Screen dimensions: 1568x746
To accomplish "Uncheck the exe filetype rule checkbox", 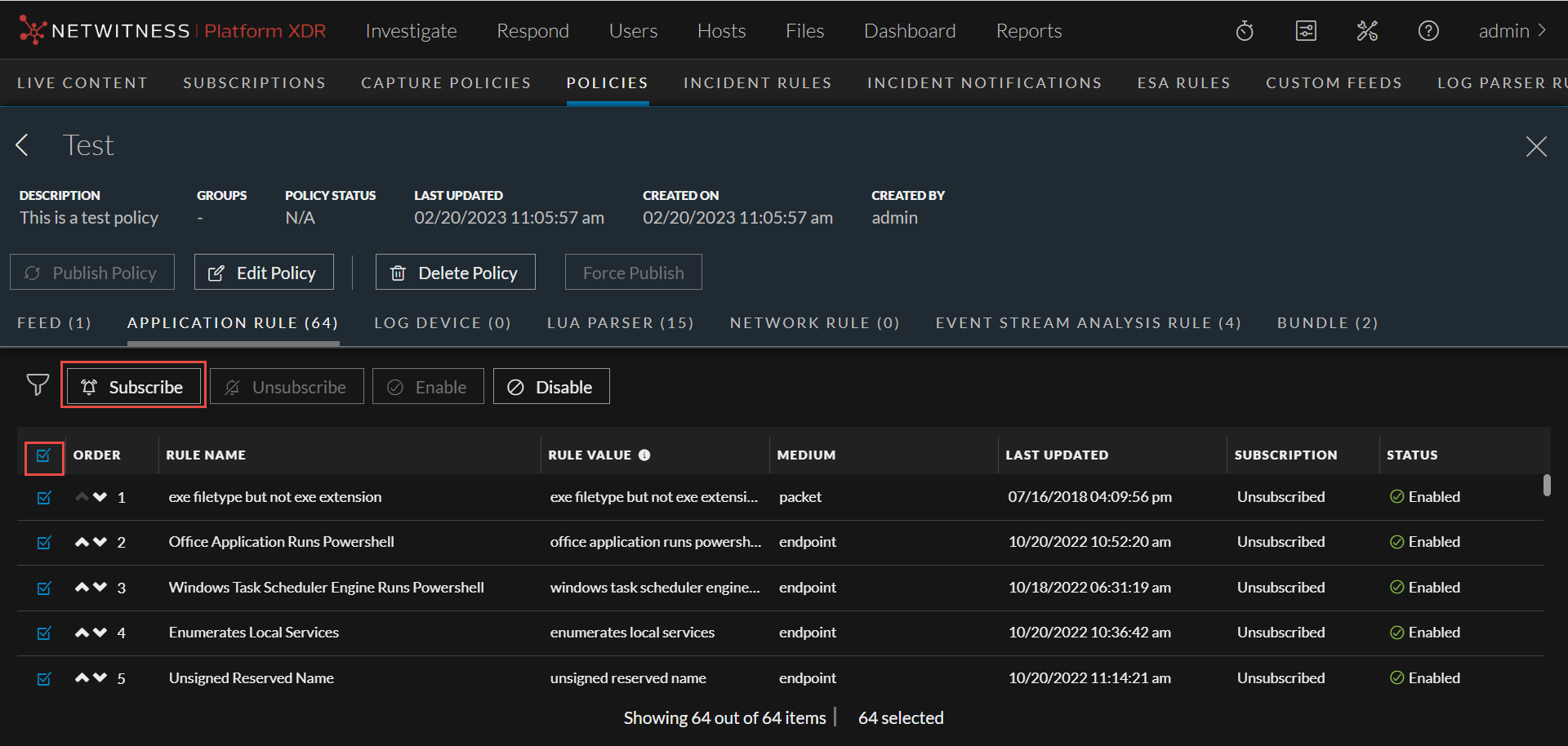I will point(44,498).
